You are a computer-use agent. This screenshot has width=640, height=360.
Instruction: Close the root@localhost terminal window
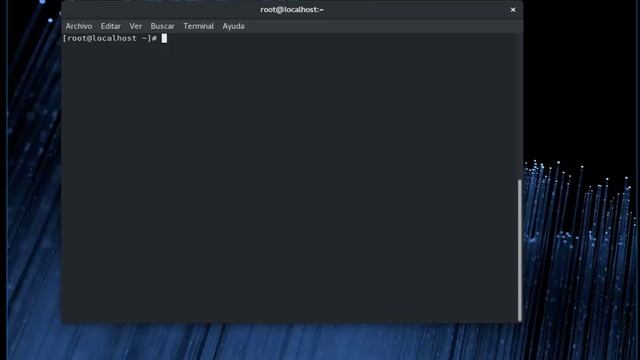[513, 10]
